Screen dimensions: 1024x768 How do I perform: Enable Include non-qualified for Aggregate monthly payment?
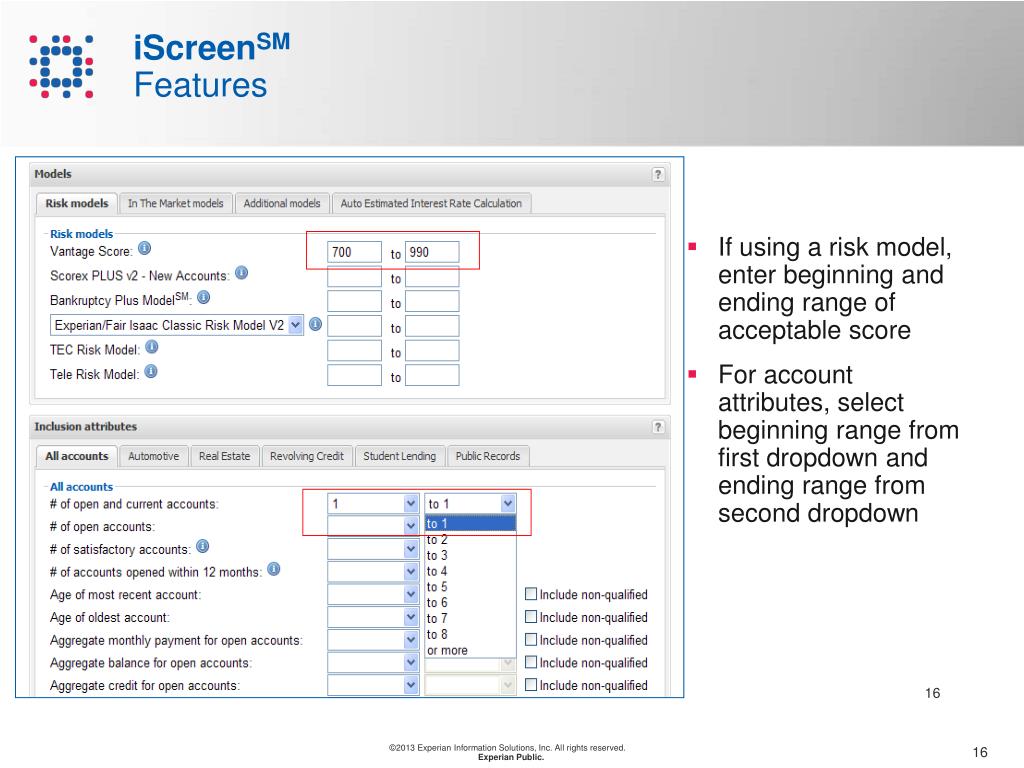tap(531, 640)
